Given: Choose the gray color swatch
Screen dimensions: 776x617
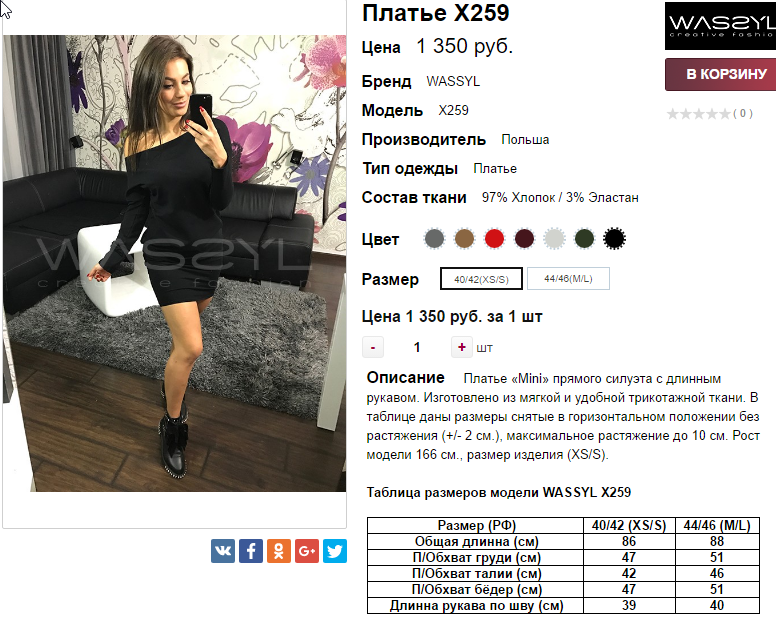Looking at the screenshot, I should 434,239.
